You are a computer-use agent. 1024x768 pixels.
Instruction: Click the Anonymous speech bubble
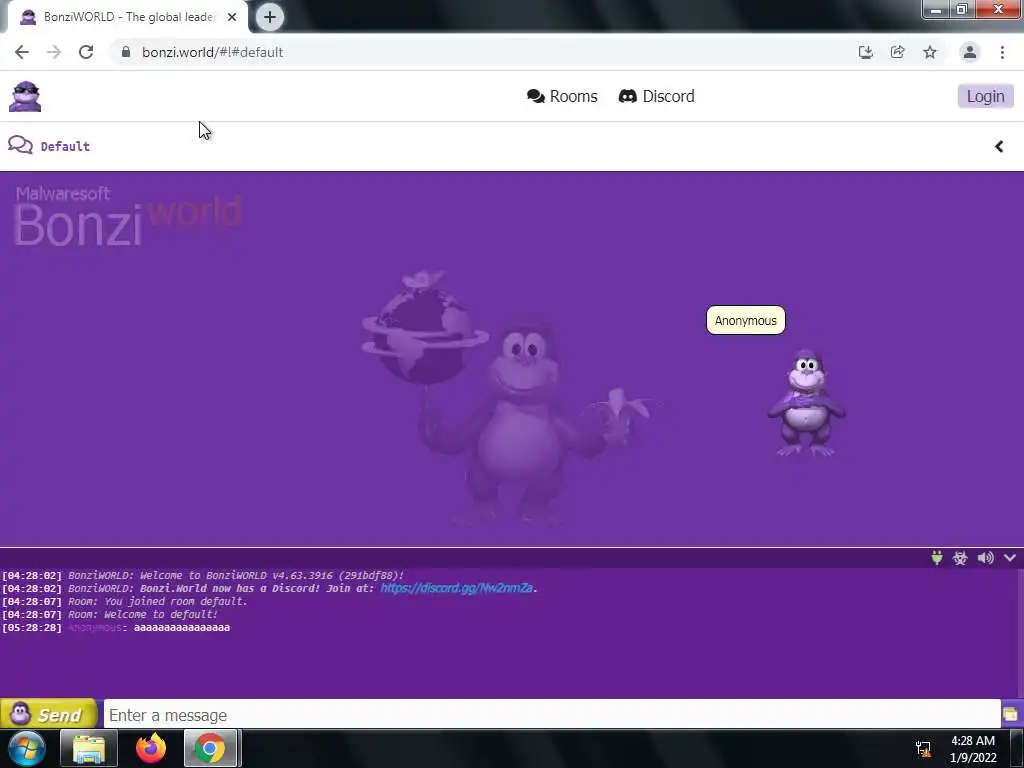click(x=746, y=320)
